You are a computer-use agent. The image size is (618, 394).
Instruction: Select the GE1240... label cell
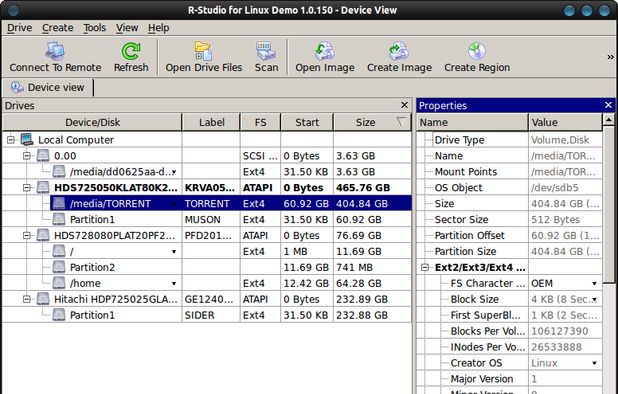211,299
